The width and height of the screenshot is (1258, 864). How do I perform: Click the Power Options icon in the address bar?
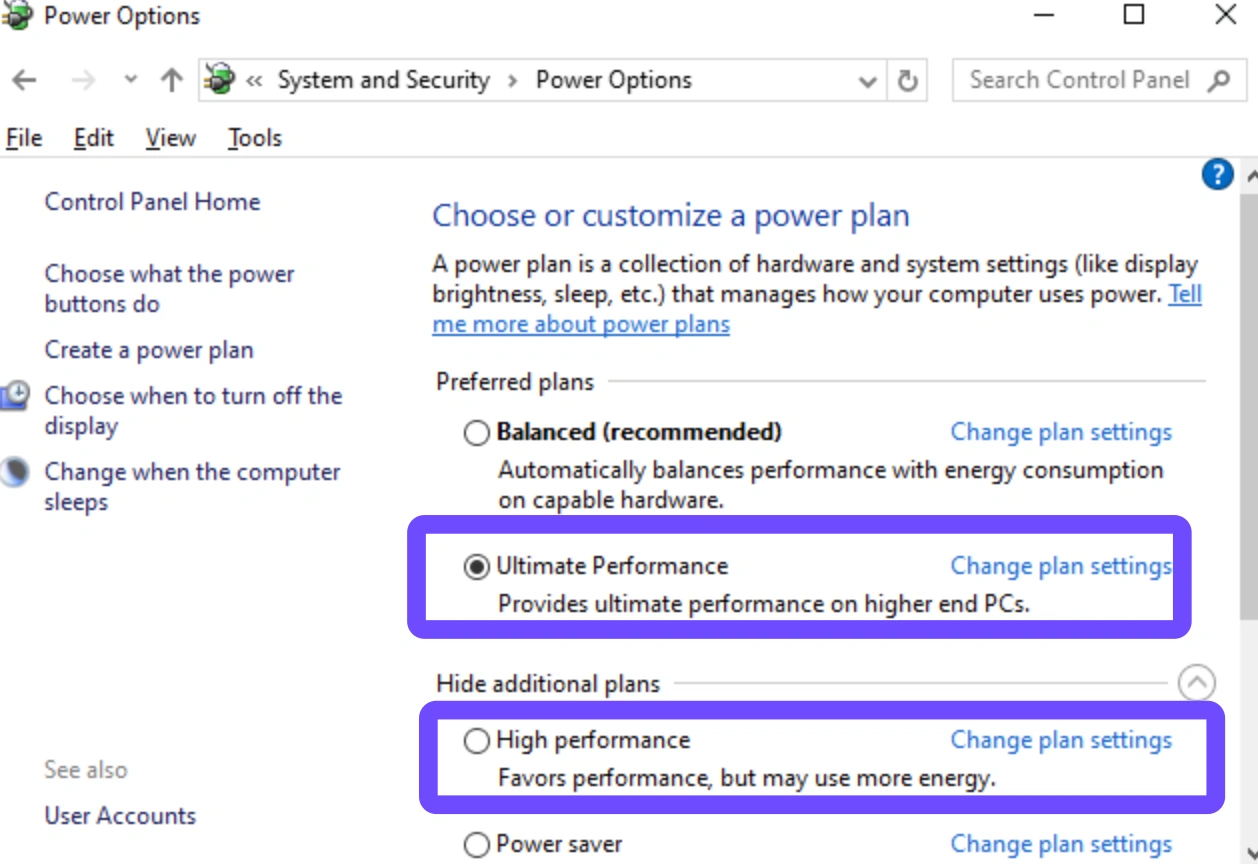219,79
